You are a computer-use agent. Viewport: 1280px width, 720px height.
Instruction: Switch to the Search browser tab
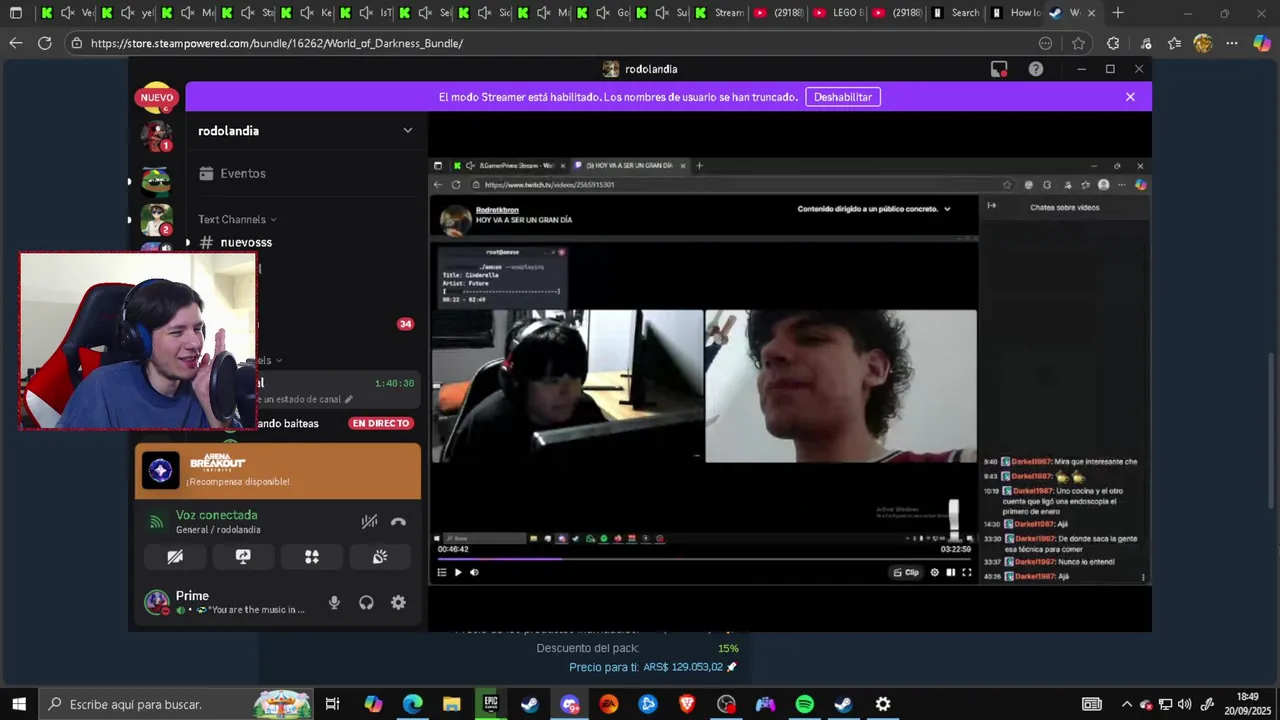pyautogui.click(x=955, y=13)
